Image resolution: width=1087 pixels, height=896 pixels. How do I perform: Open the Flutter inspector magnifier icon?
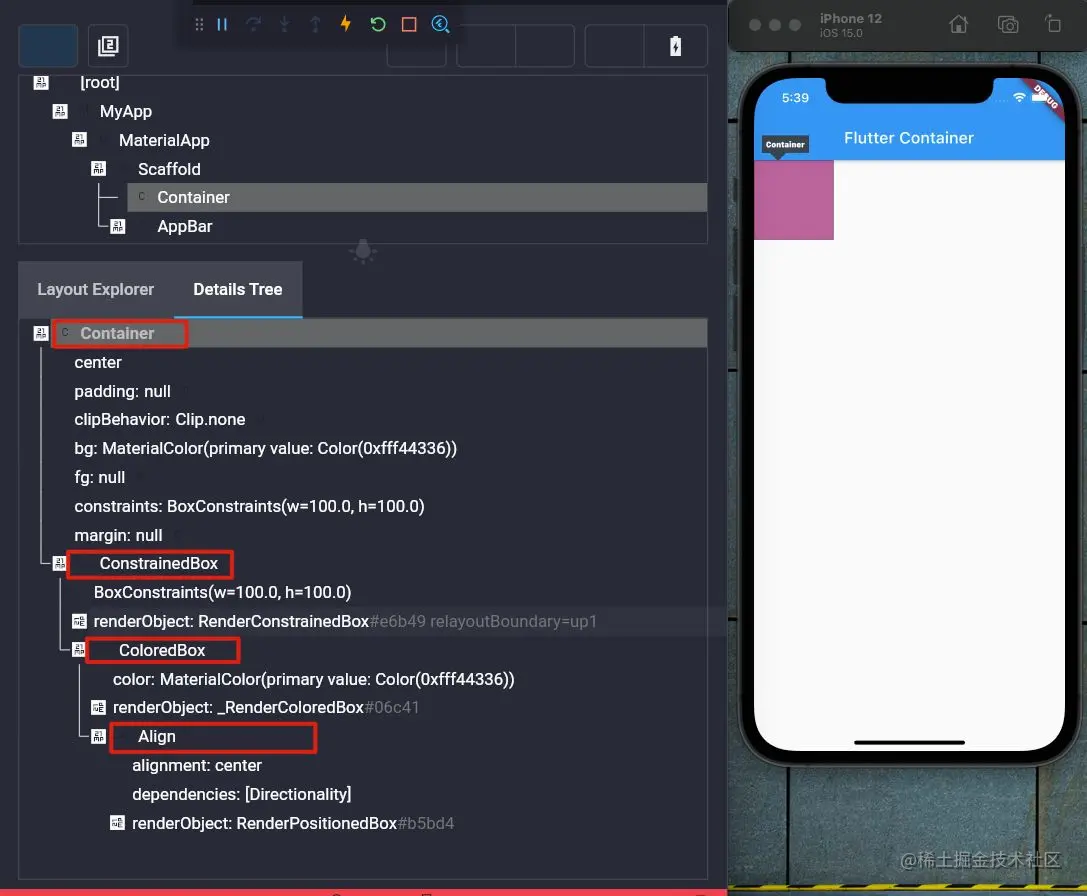point(440,24)
